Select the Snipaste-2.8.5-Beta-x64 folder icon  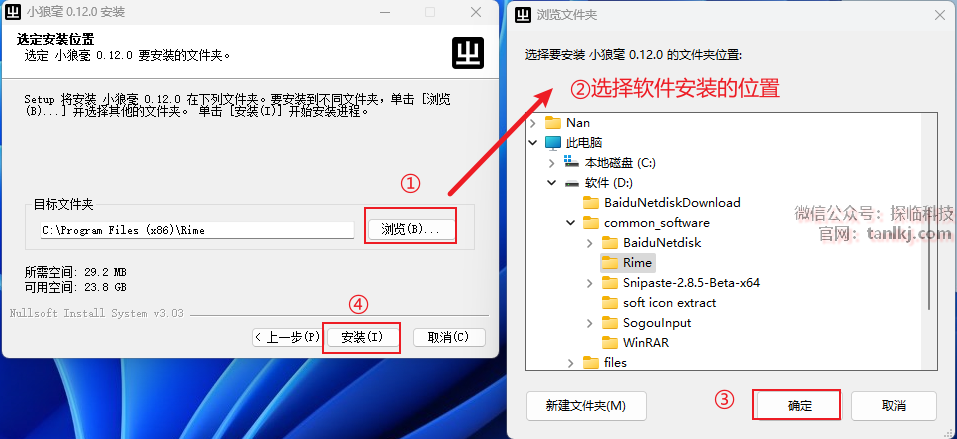[x=610, y=283]
